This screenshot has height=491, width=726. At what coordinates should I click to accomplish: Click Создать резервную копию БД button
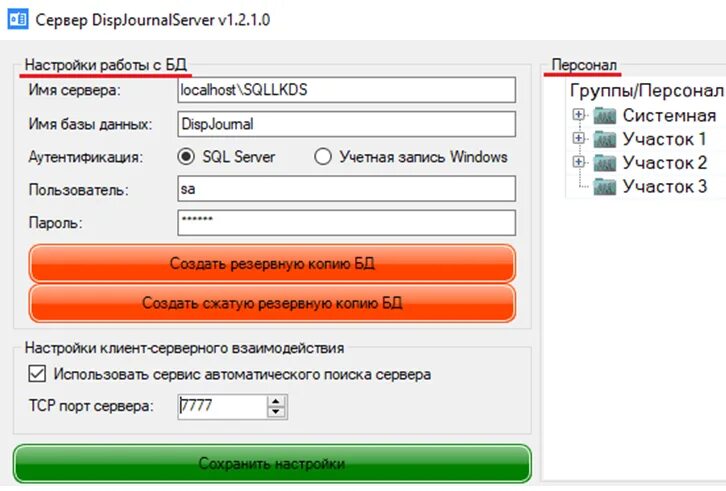[272, 264]
